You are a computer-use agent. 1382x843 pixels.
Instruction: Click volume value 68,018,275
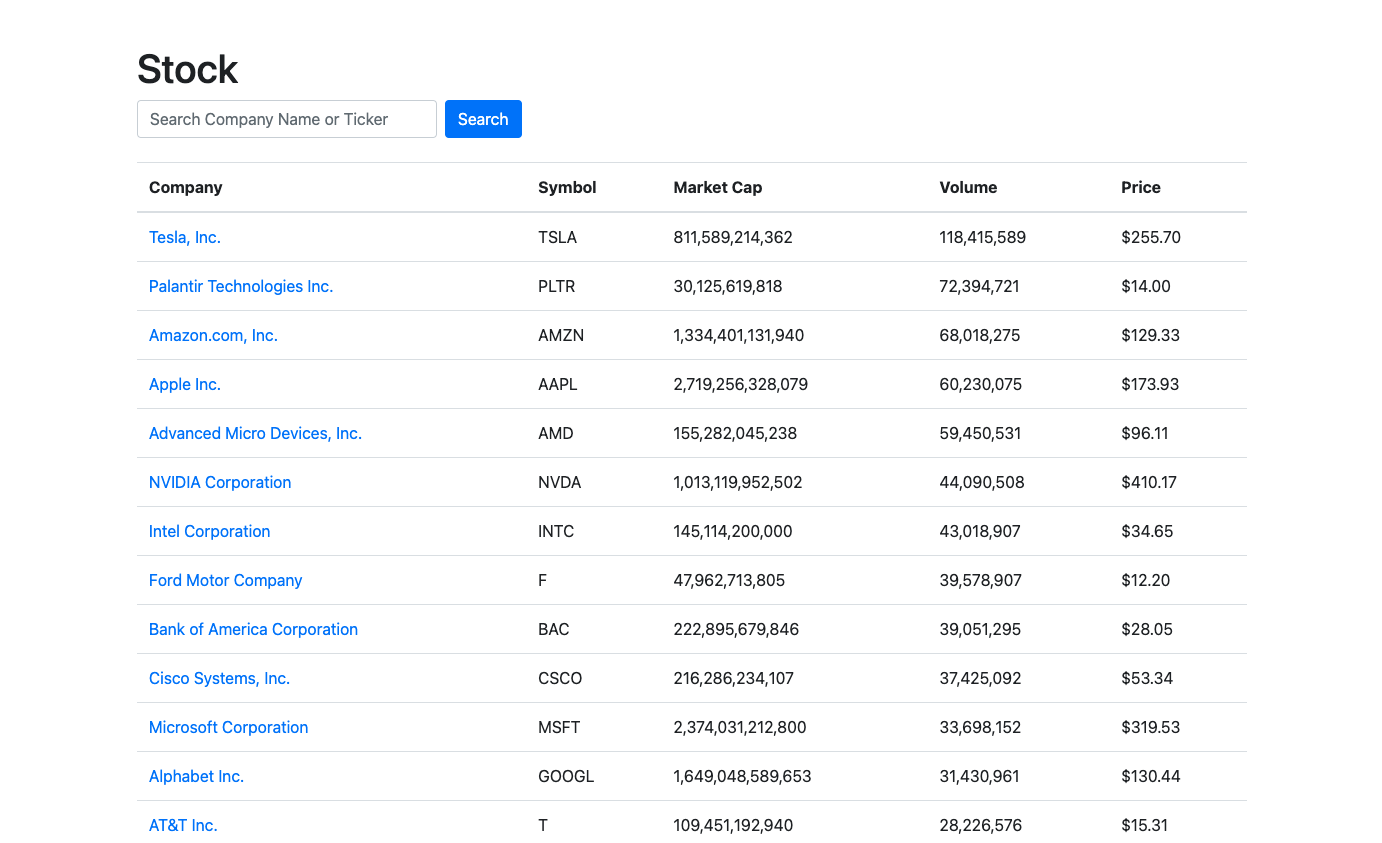pos(980,335)
